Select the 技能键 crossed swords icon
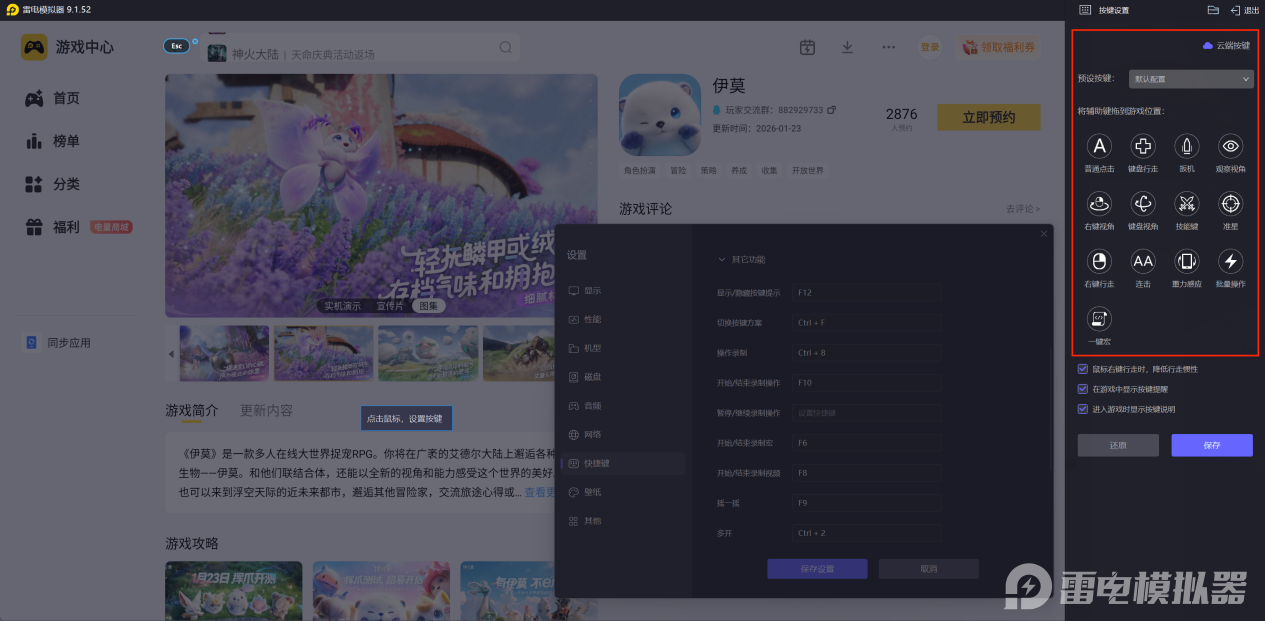This screenshot has width=1265, height=621. (x=1186, y=204)
